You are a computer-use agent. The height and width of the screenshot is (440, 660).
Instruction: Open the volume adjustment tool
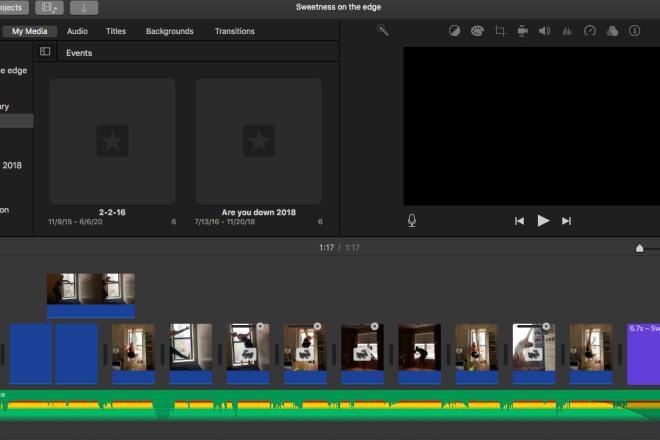pyautogui.click(x=545, y=31)
